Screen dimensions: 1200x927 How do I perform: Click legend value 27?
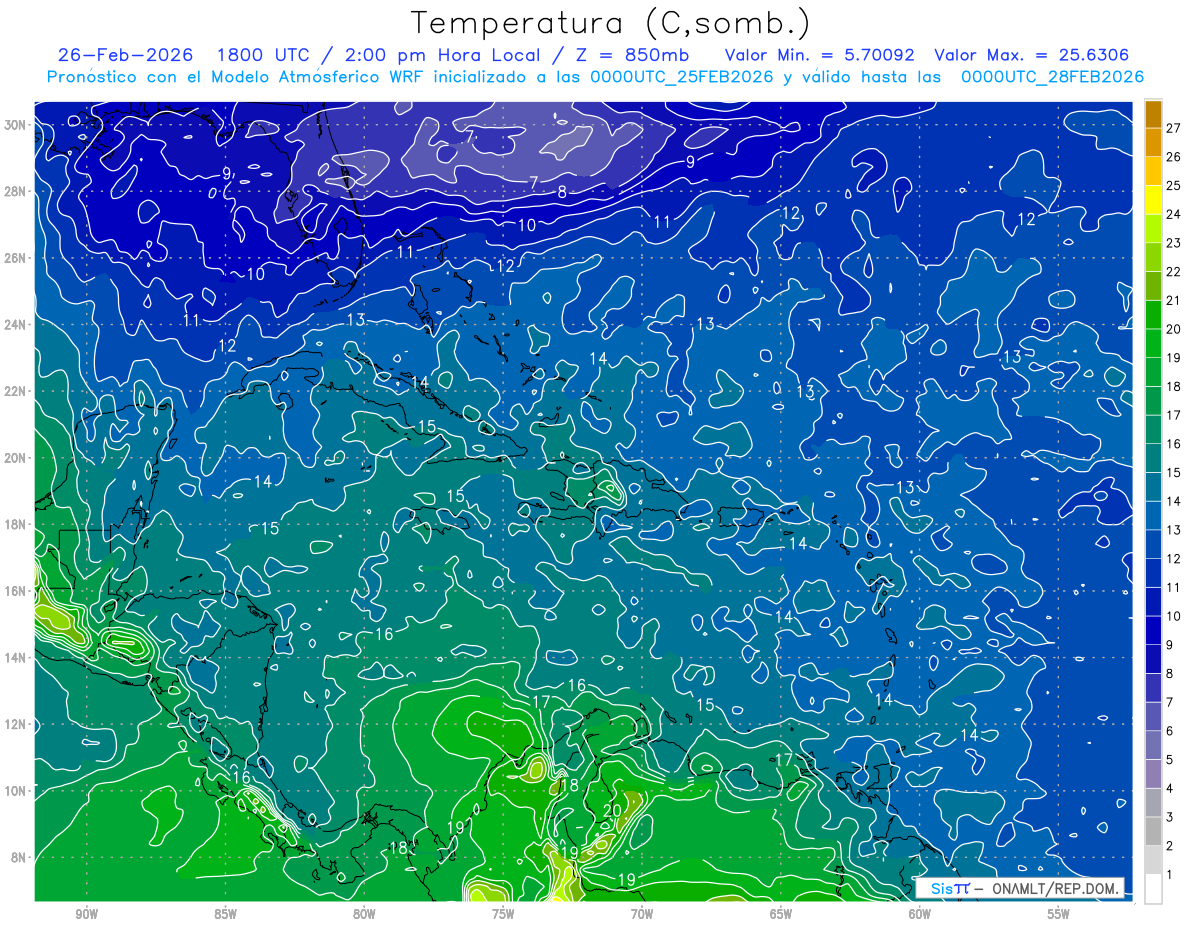(x=1174, y=128)
